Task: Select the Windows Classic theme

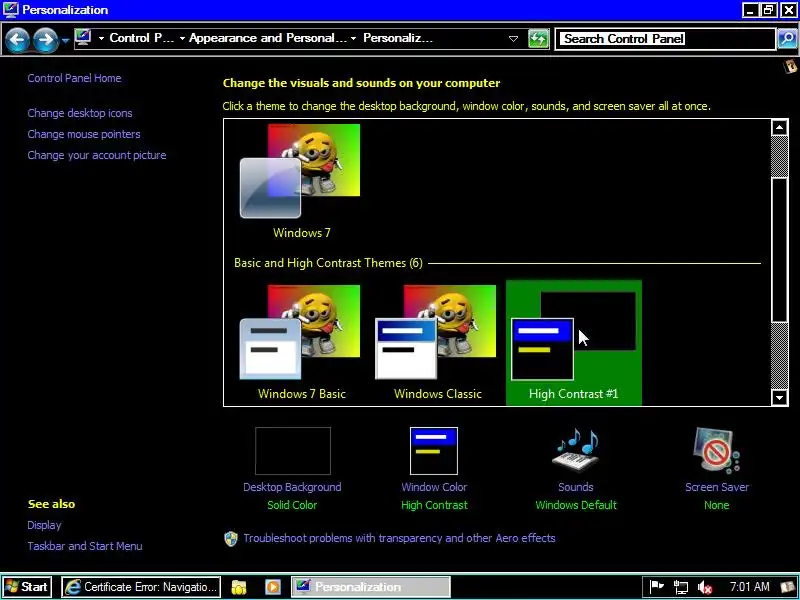Action: tap(437, 342)
